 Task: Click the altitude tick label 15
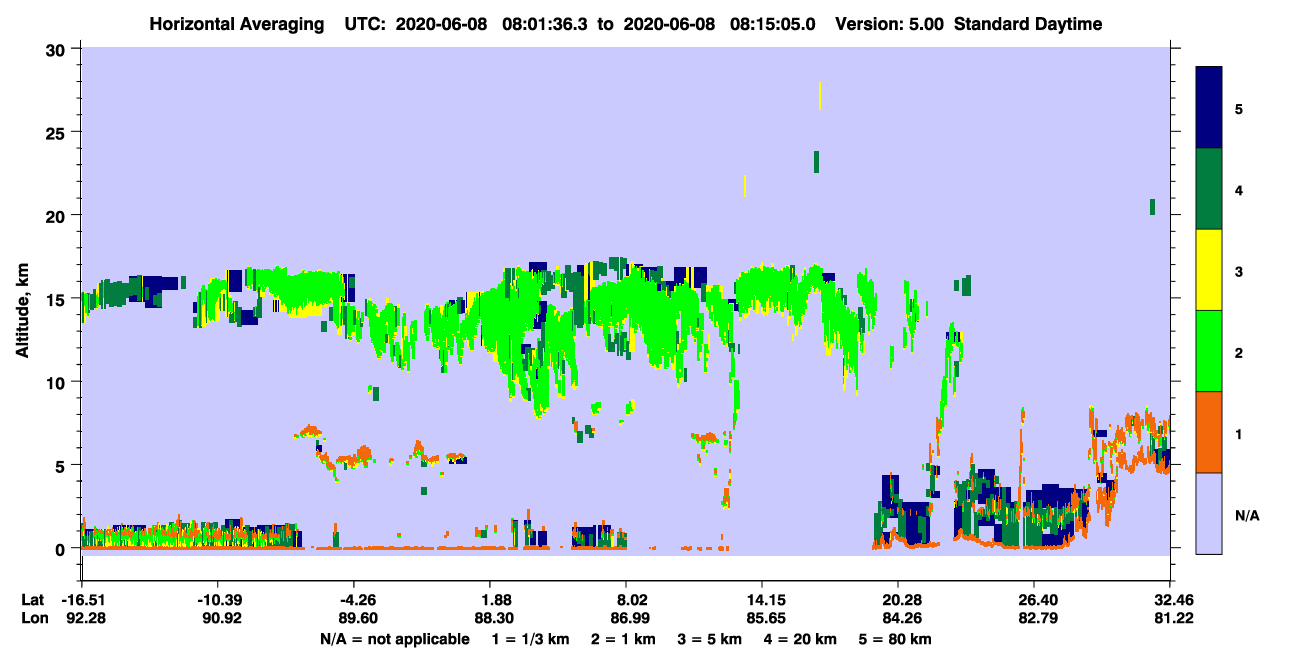click(58, 299)
